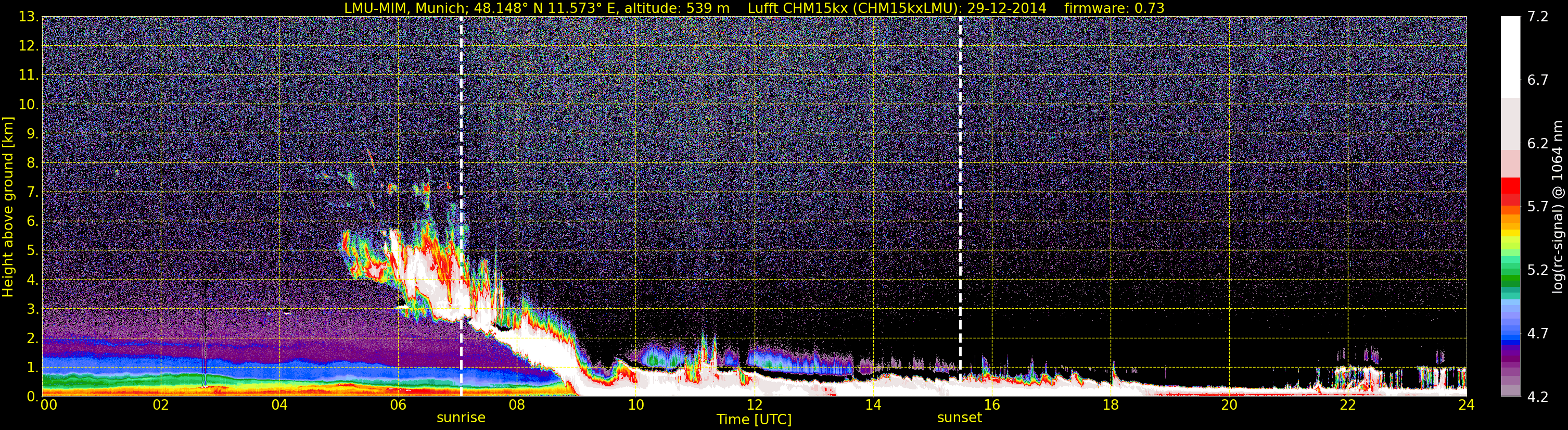Image resolution: width=1568 pixels, height=430 pixels.
Task: Click the '4.2' value on the colorbar
Action: click(1538, 397)
